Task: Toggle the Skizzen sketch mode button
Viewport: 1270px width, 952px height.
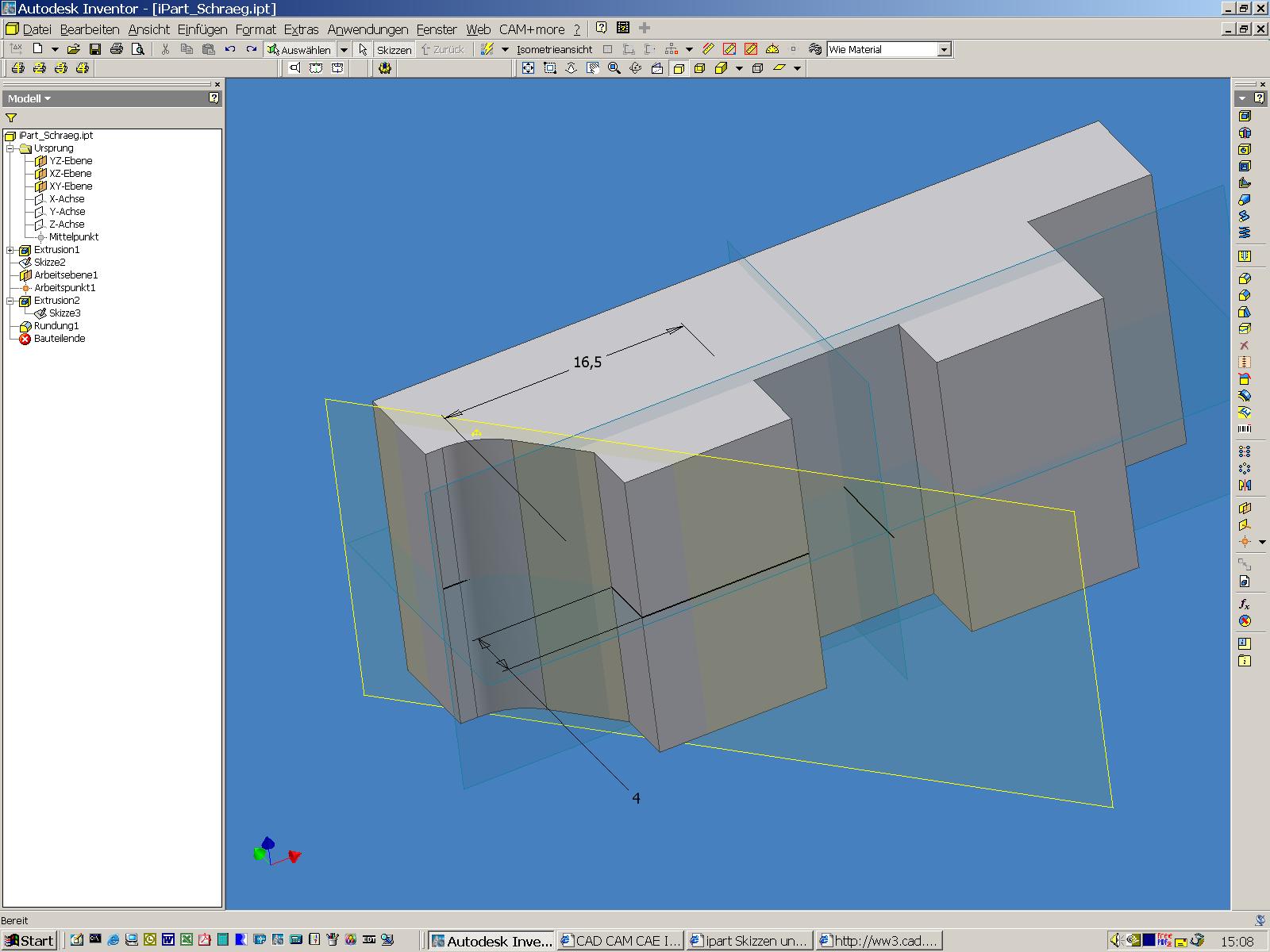Action: pyautogui.click(x=394, y=49)
